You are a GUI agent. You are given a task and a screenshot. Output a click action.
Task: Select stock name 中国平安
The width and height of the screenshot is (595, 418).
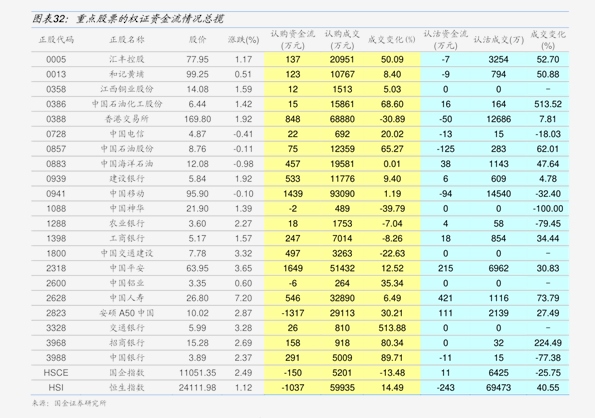click(x=127, y=268)
